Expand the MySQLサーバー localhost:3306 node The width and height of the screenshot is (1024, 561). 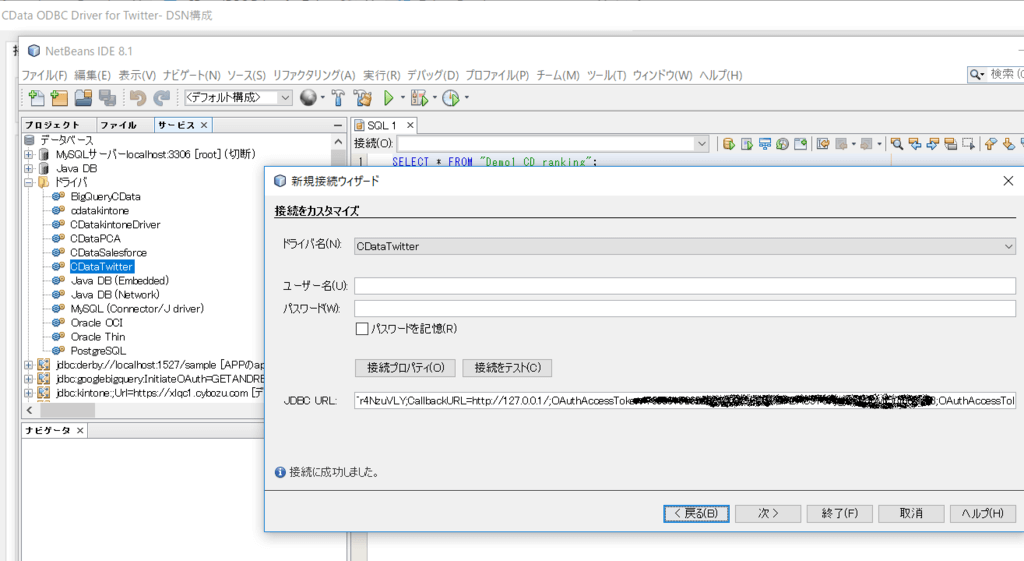pos(29,154)
